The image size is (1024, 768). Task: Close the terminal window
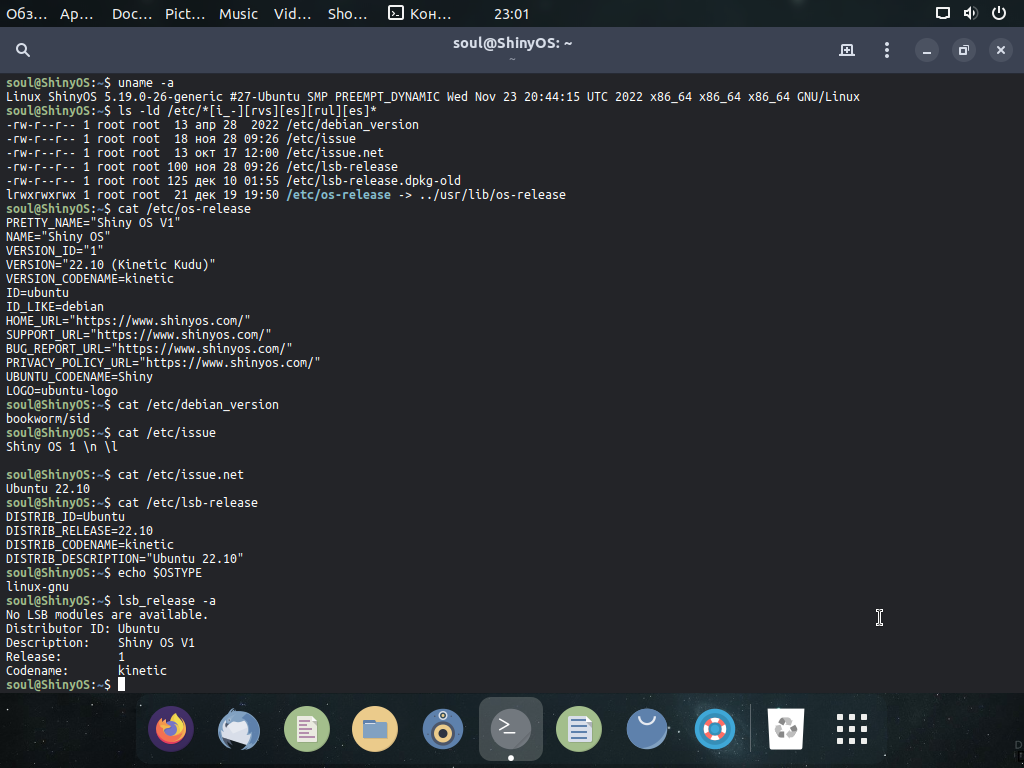1000,50
